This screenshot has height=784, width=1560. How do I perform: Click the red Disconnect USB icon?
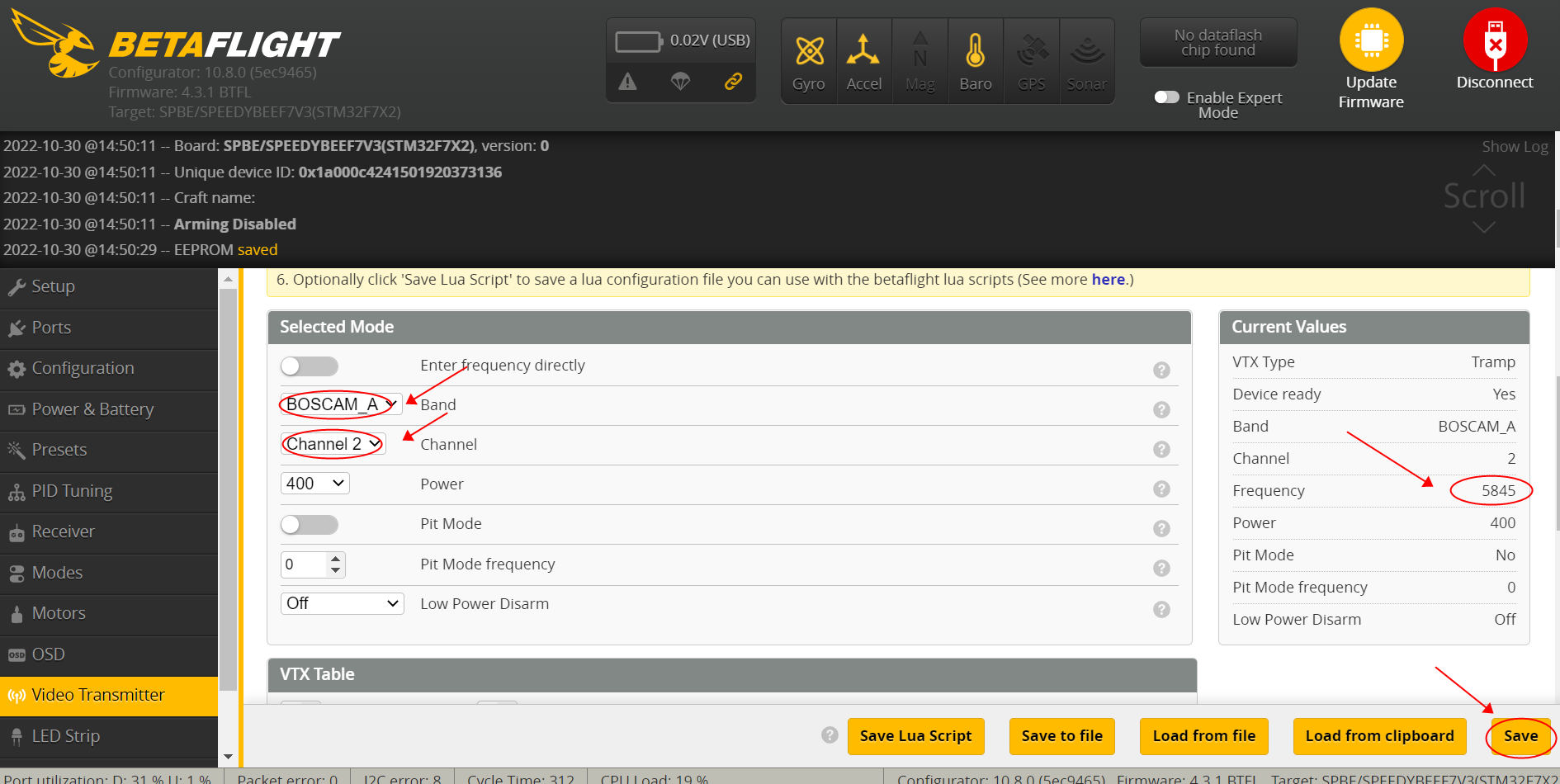pos(1495,40)
